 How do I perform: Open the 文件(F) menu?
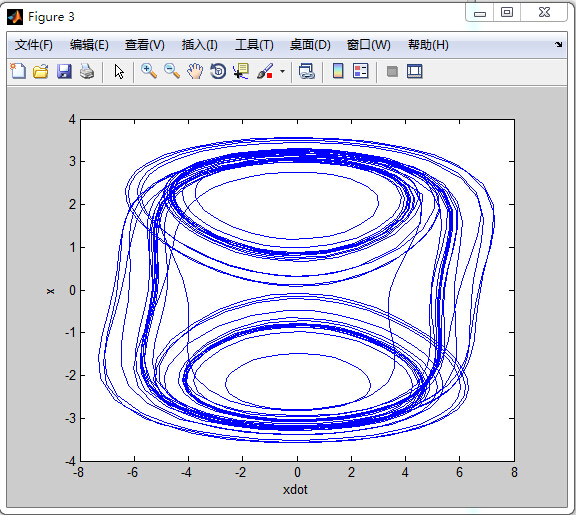pos(33,45)
